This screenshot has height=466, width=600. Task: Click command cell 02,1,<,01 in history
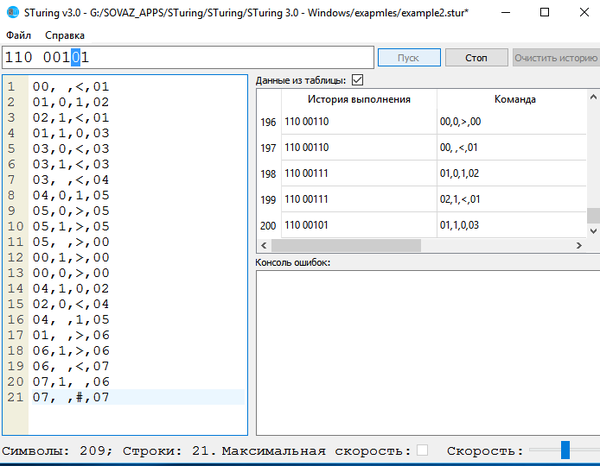512,199
